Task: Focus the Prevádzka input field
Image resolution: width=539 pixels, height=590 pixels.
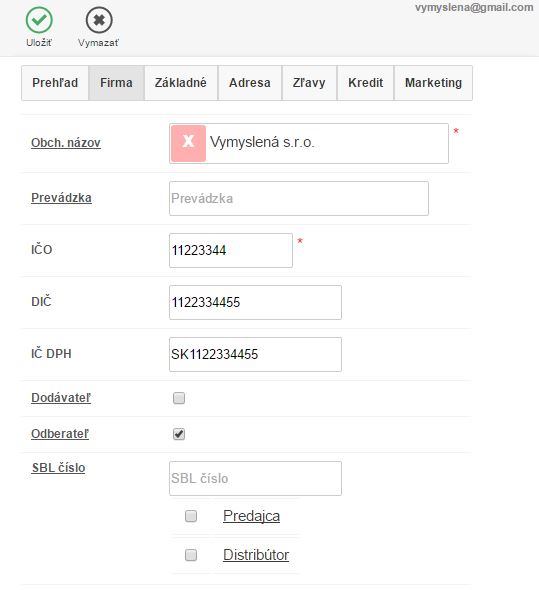Action: click(299, 198)
